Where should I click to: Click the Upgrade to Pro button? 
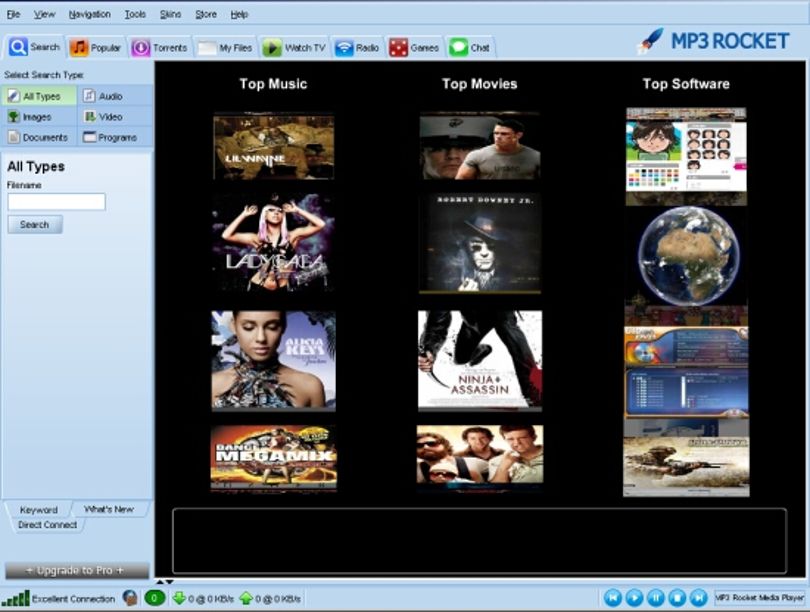pyautogui.click(x=76, y=570)
